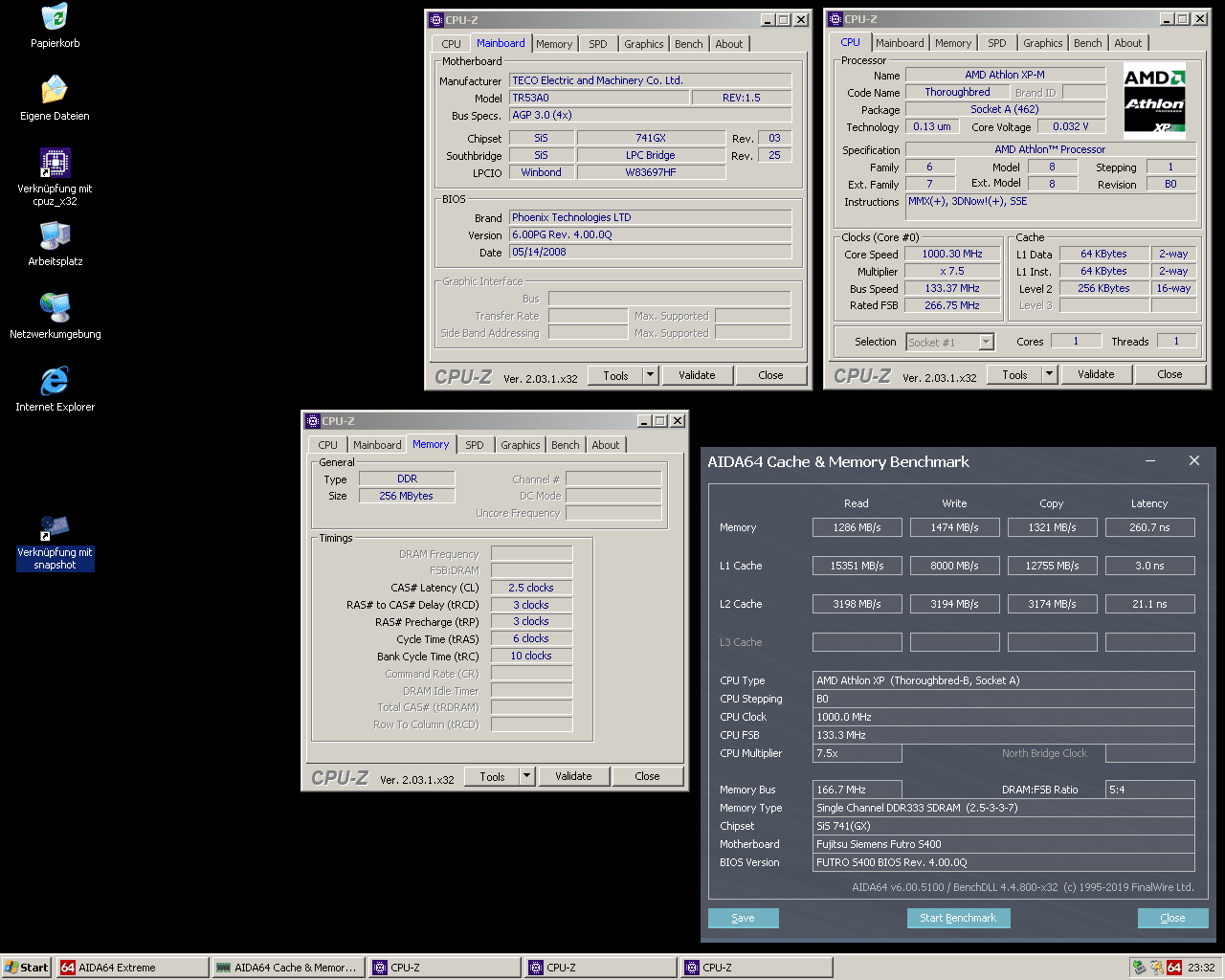Image resolution: width=1225 pixels, height=980 pixels.
Task: Open About tab in Memory window
Action: pyautogui.click(x=605, y=445)
